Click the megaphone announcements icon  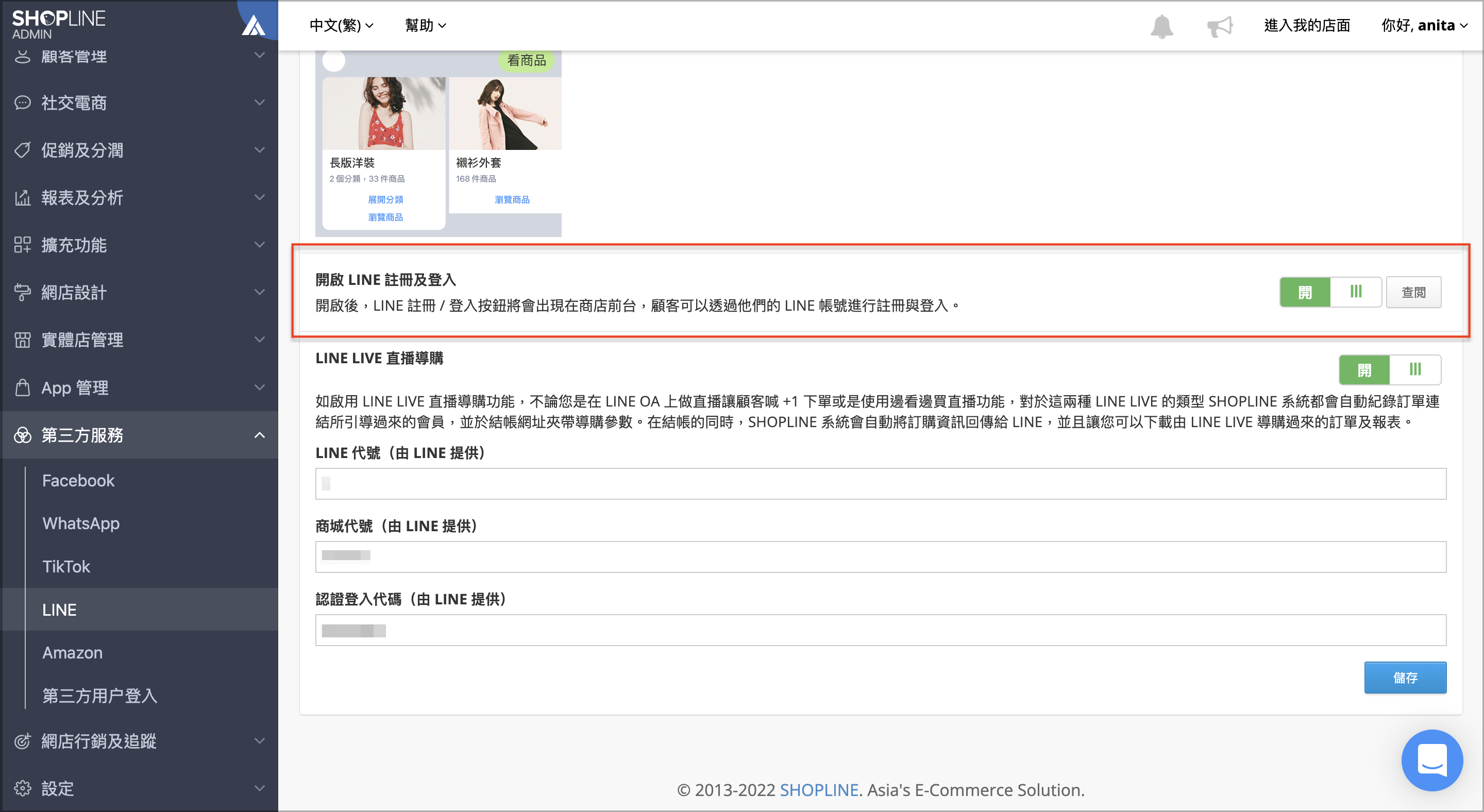click(1220, 26)
